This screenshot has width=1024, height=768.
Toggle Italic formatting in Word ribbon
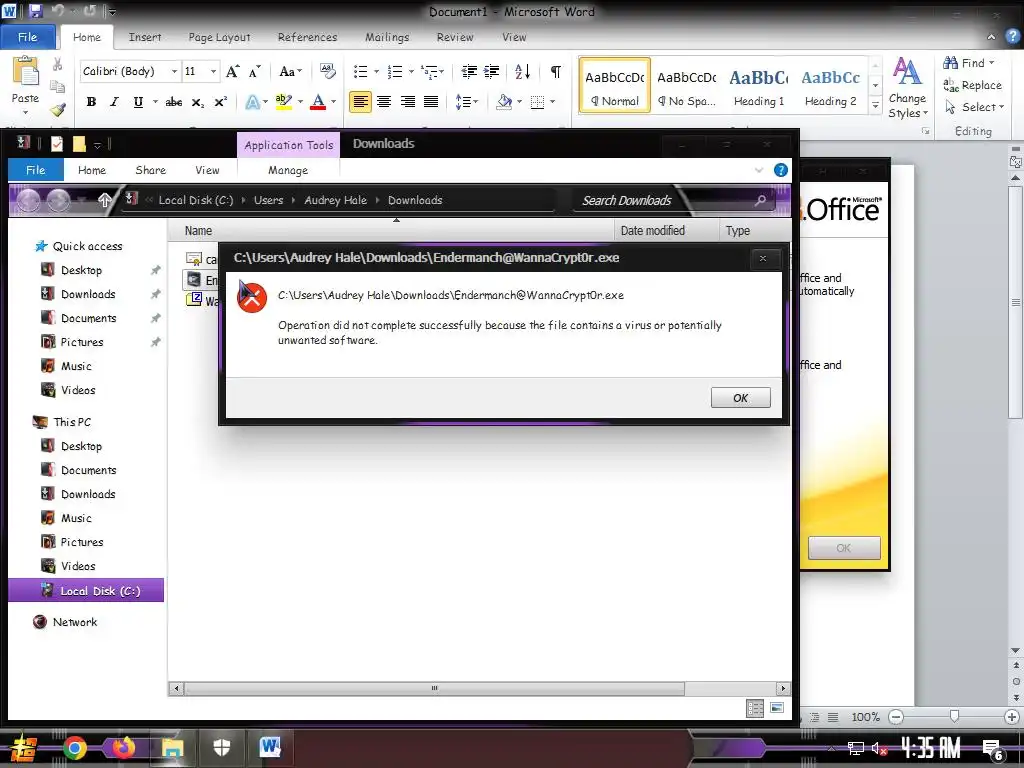(114, 102)
